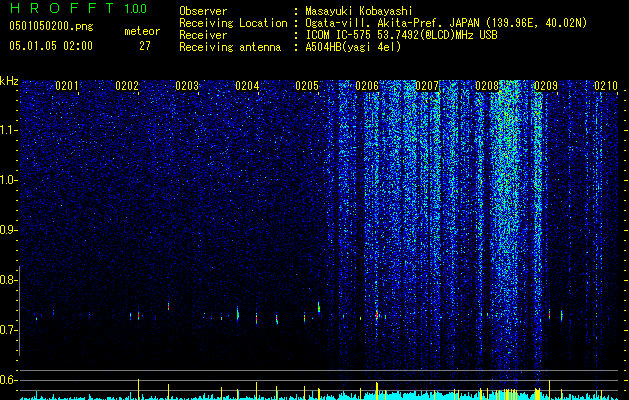629x400 pixels.
Task: Click the 0202 time marker
Action: click(x=127, y=86)
